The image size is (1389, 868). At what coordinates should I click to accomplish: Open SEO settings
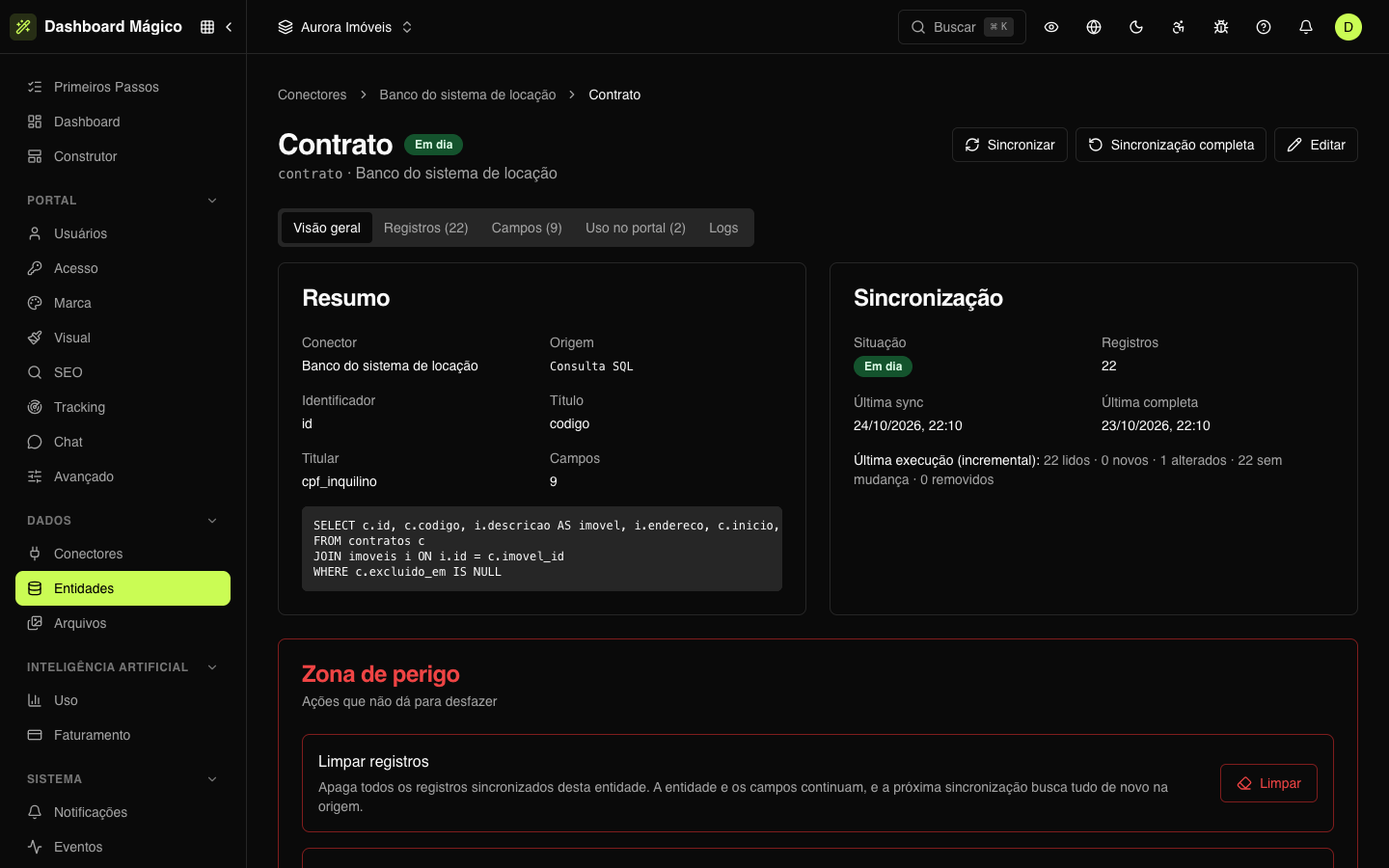(123, 372)
